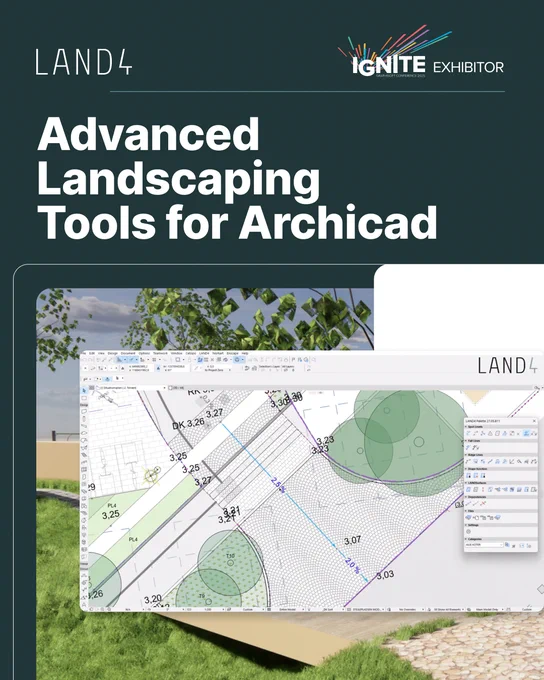Click third Shape function icon
This screenshot has height=680, width=544.
tap(483, 475)
